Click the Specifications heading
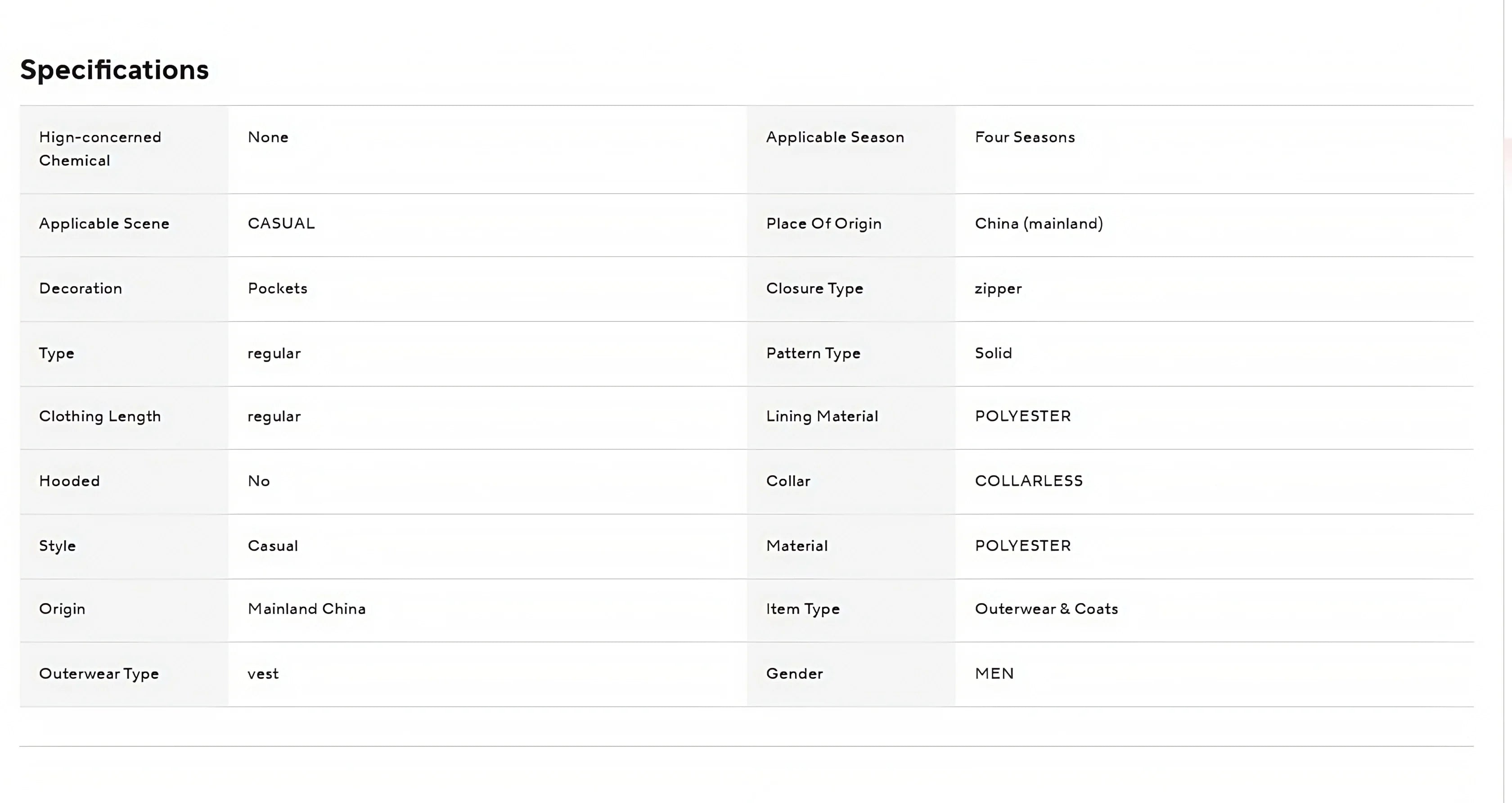 pyautogui.click(x=114, y=70)
